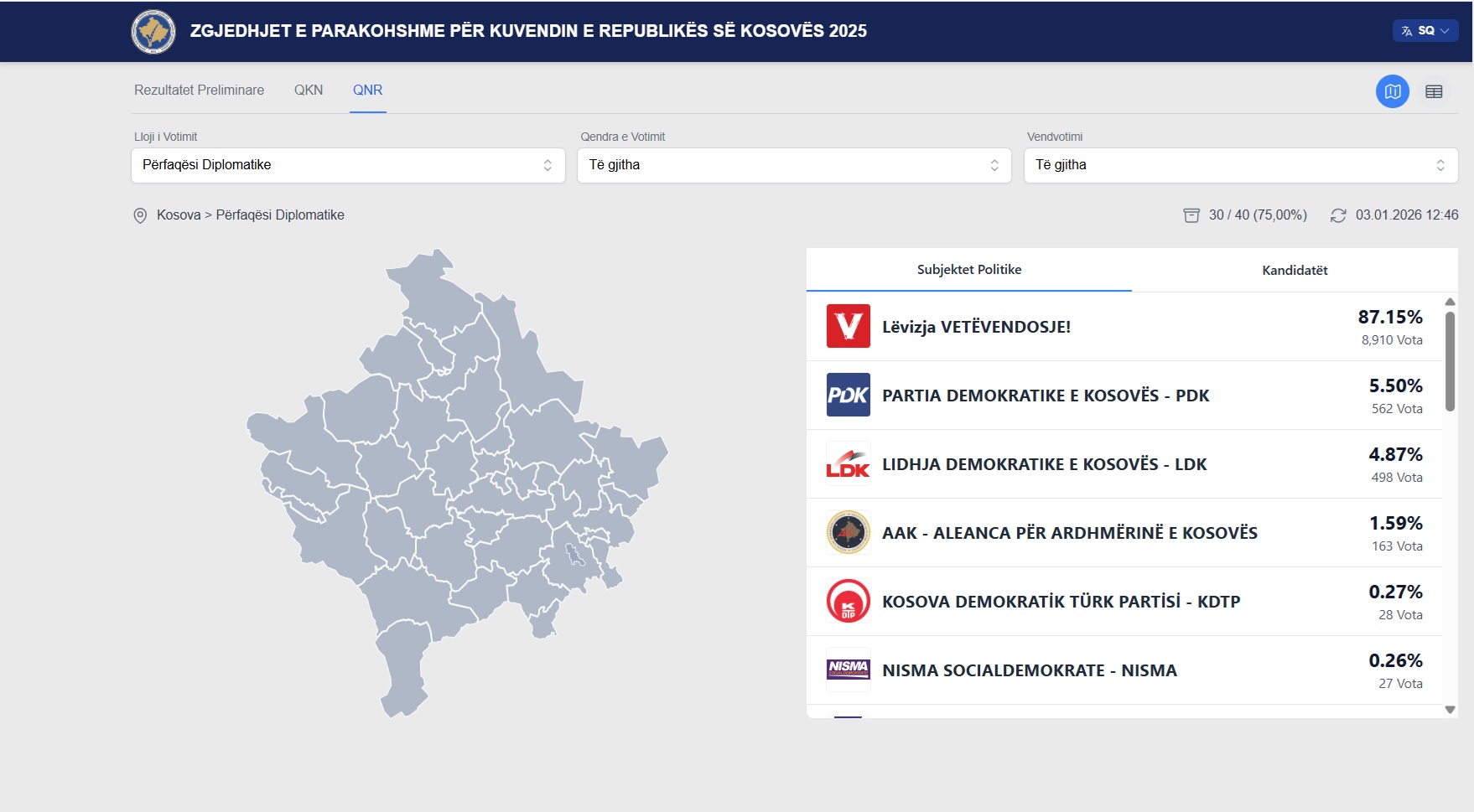Viewport: 1474px width, 812px height.
Task: Click the NISMA party logo
Action: (x=848, y=670)
